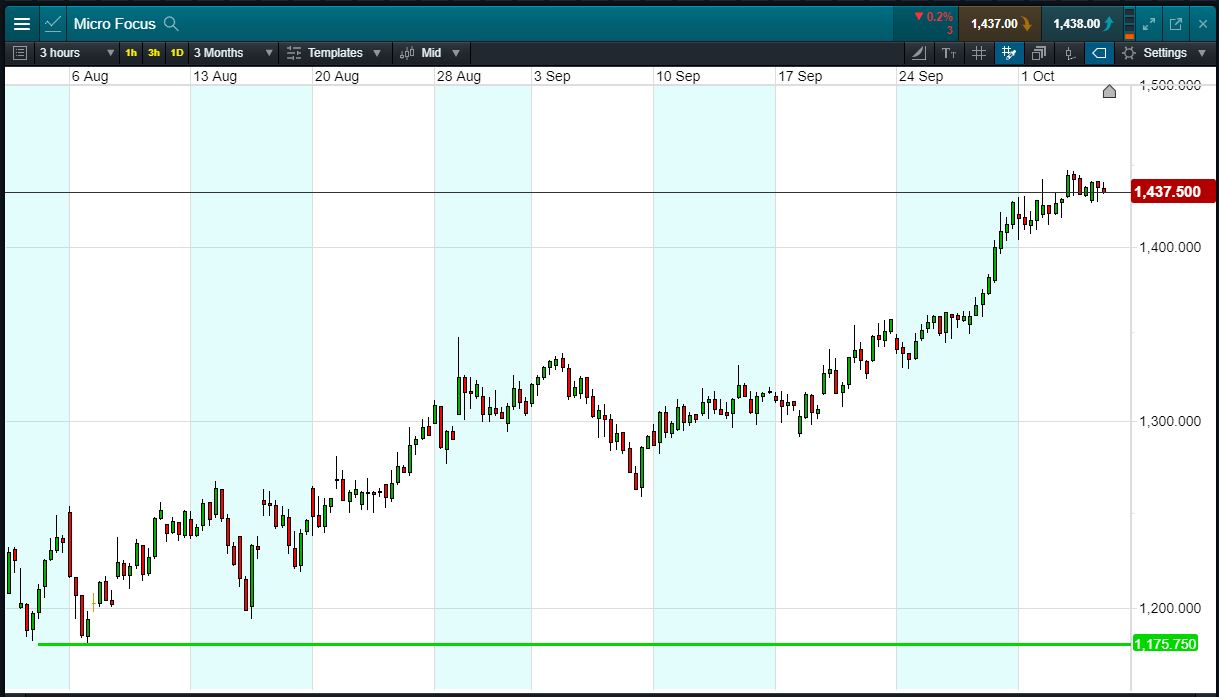This screenshot has height=697, width=1219.
Task: Close the Micro Focus chart panel
Action: (x=1202, y=23)
